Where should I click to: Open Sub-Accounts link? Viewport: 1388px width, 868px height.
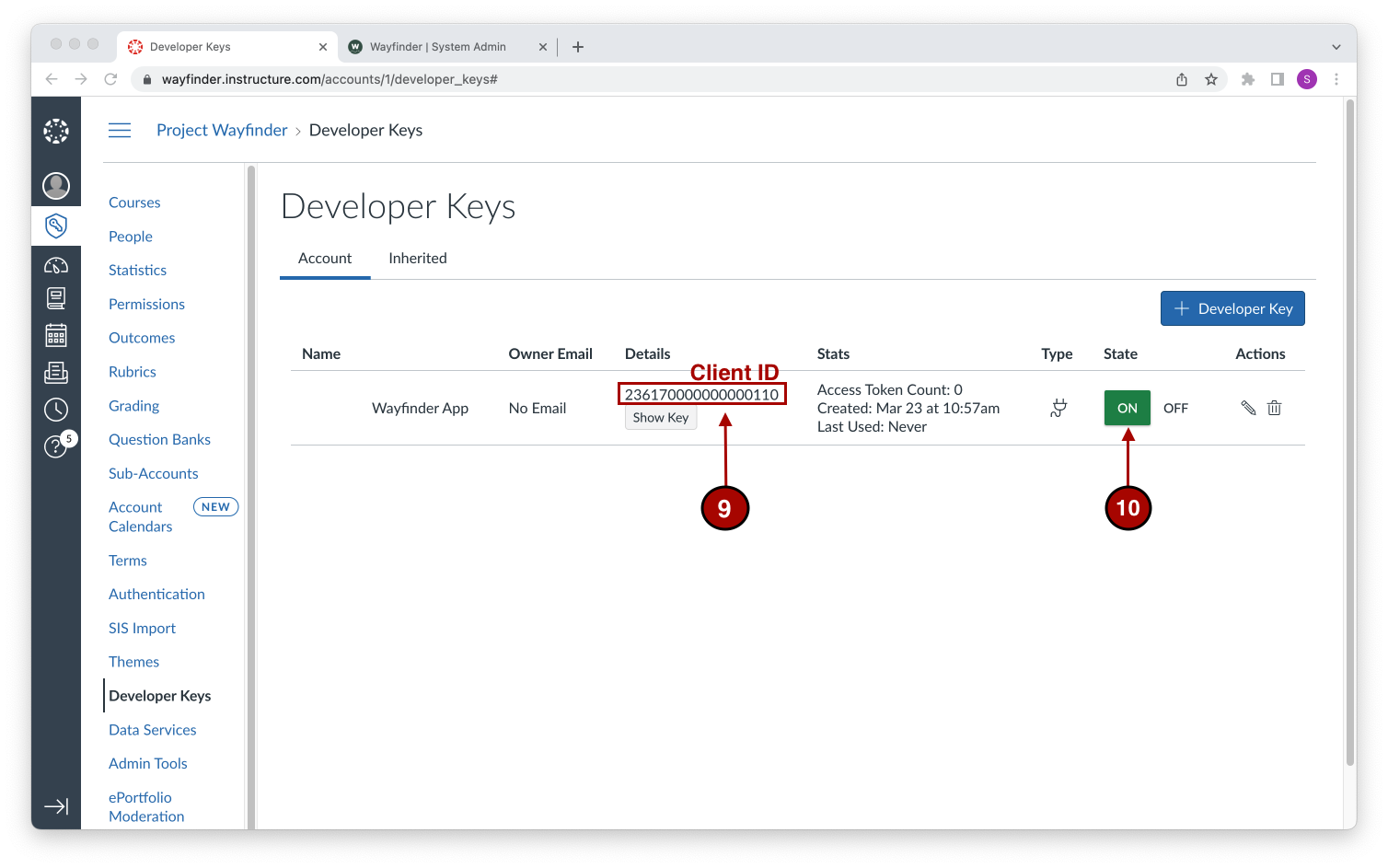tap(154, 474)
